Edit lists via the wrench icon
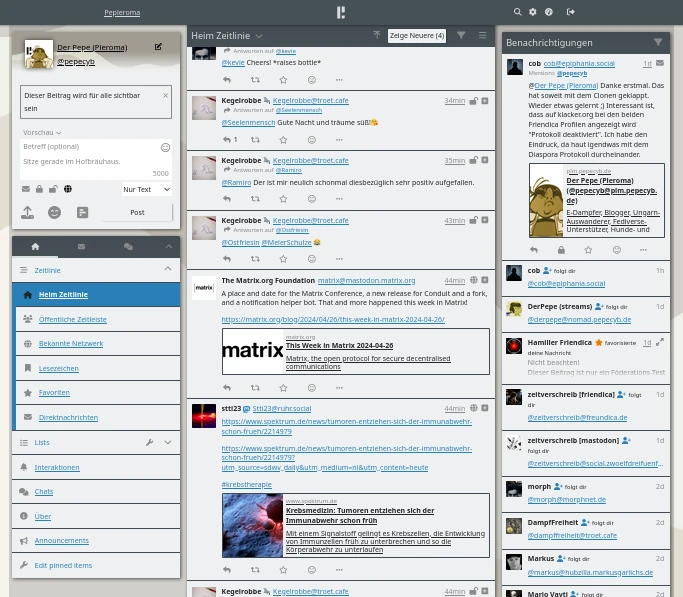The height and width of the screenshot is (597, 683). point(149,442)
